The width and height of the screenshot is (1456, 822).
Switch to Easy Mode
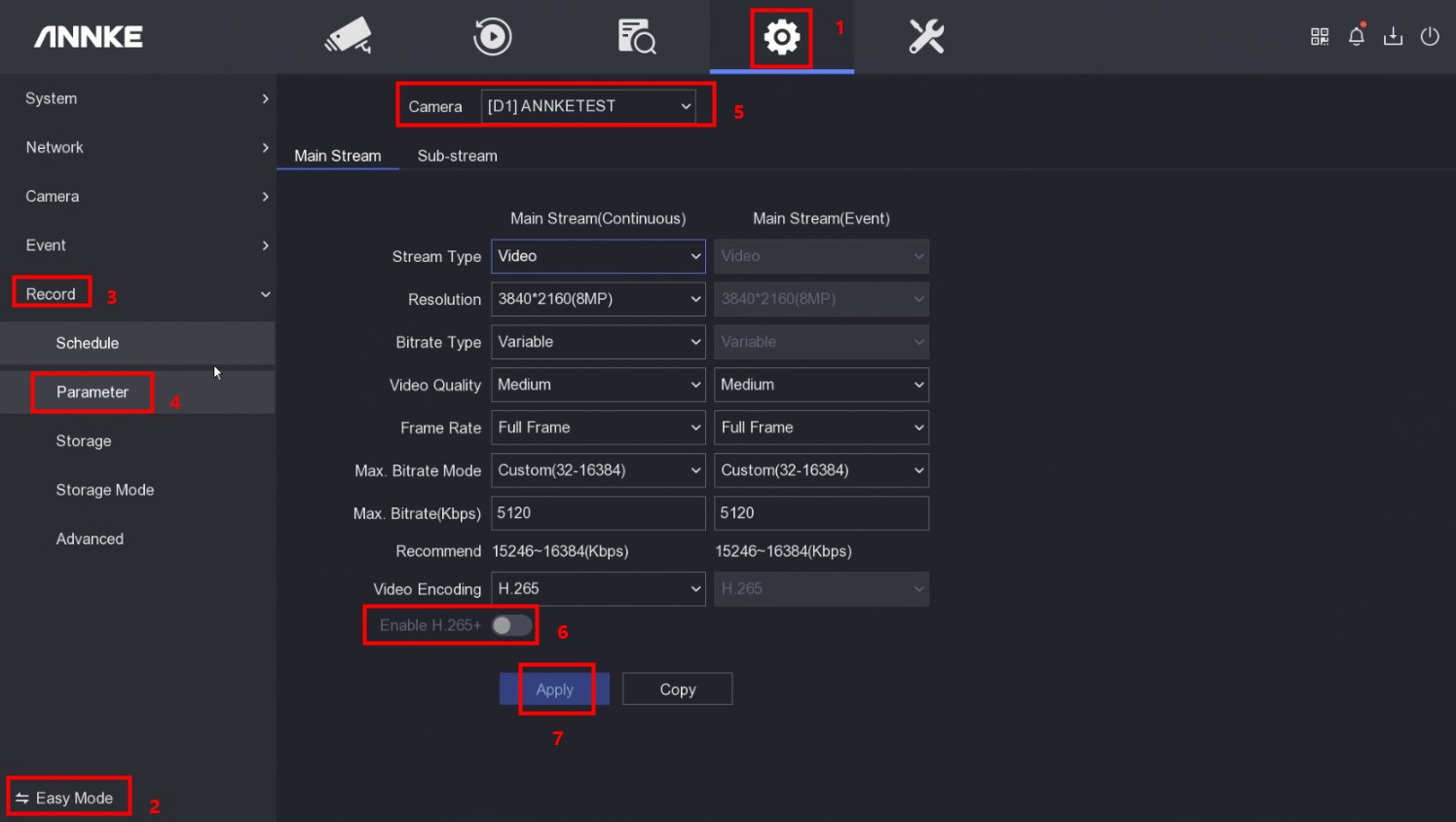coord(65,798)
